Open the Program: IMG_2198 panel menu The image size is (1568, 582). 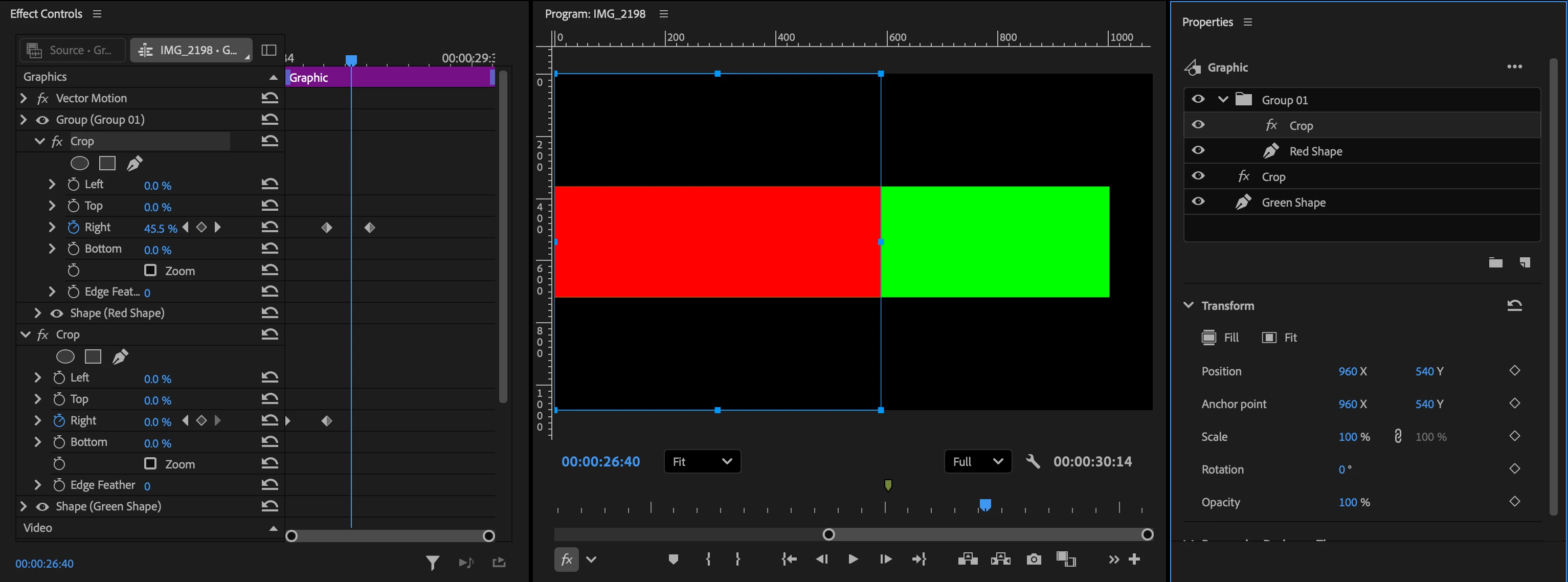(663, 13)
